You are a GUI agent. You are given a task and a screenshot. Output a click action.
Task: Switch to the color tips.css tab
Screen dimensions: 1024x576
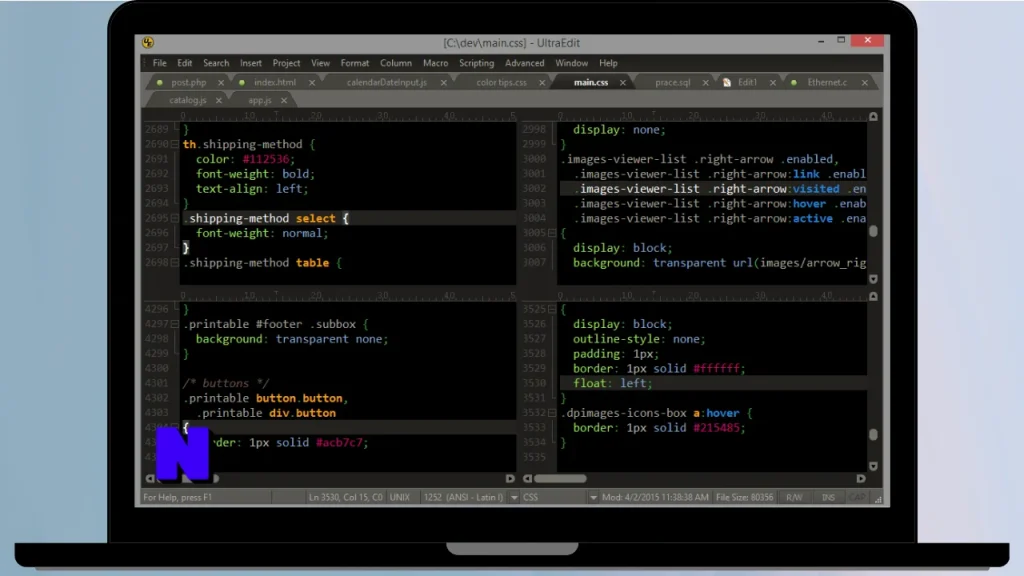click(502, 83)
